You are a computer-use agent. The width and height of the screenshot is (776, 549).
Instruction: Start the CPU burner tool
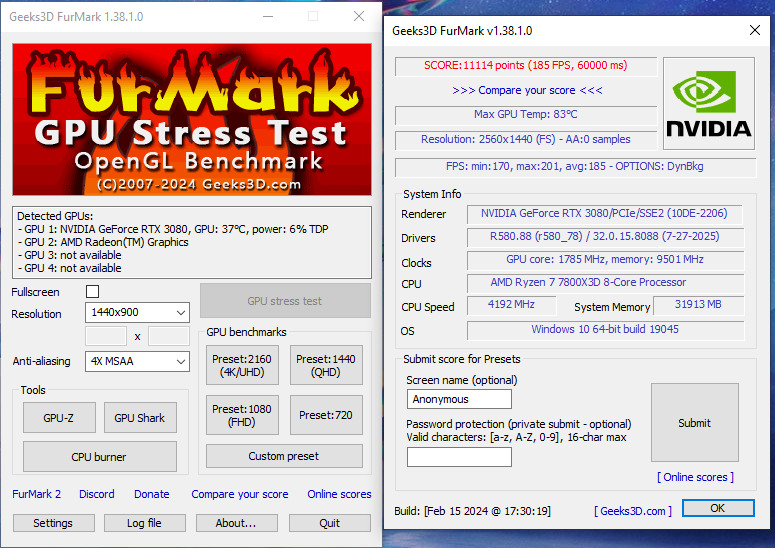(99, 456)
